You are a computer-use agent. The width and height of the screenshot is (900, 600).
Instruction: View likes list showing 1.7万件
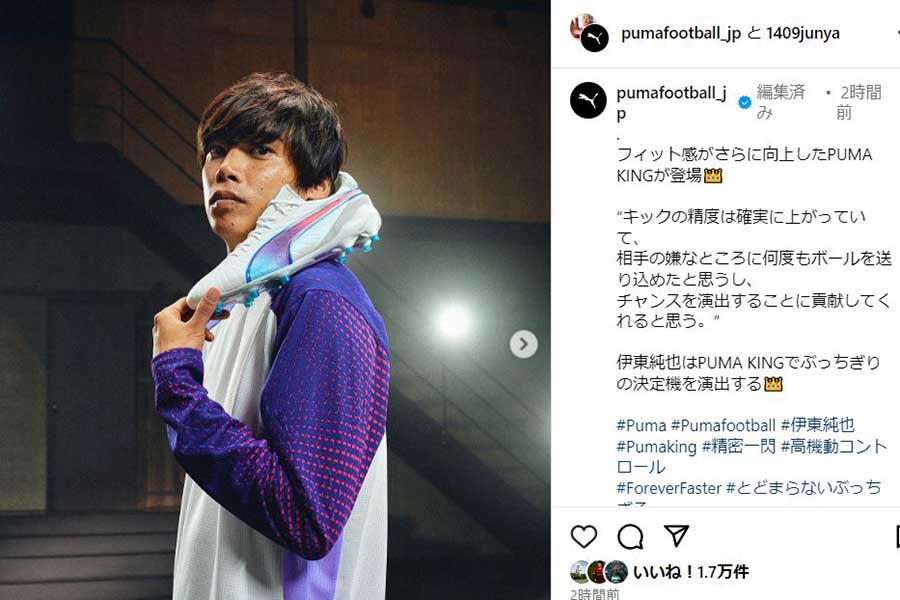click(x=691, y=572)
